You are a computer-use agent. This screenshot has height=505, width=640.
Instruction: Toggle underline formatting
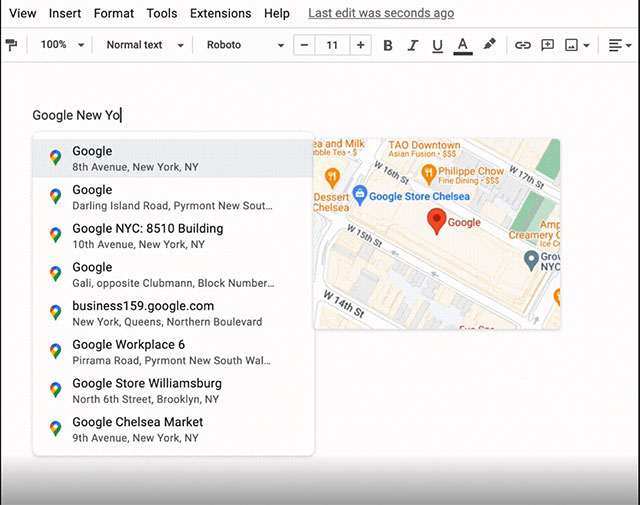click(437, 45)
